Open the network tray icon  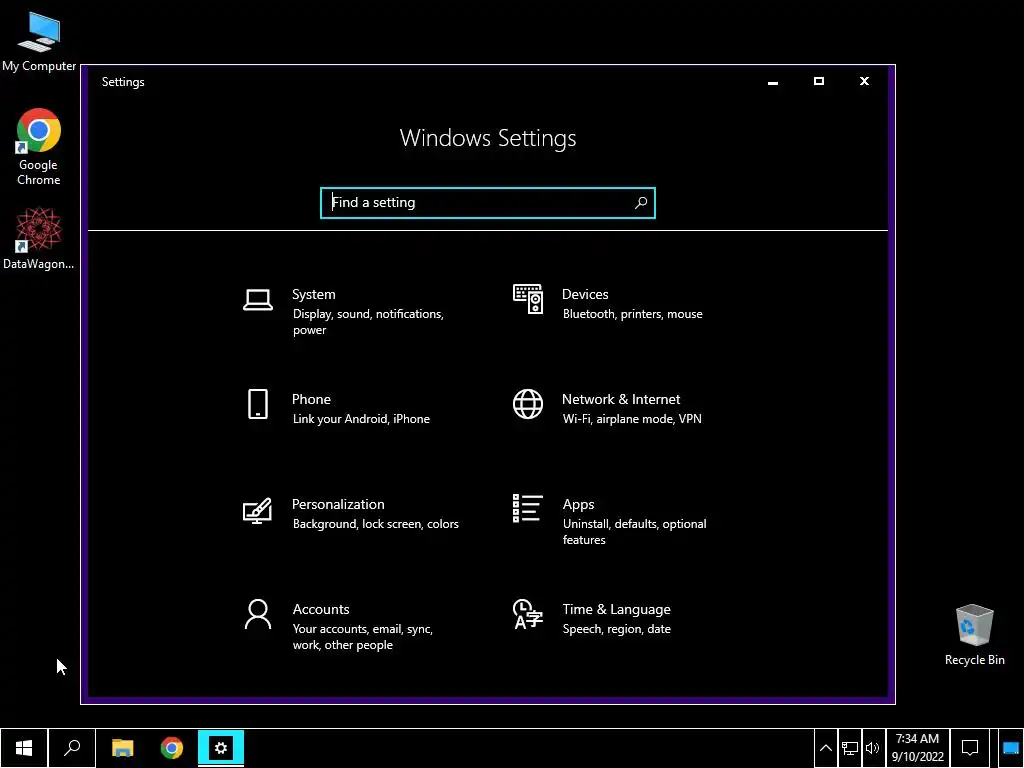point(850,748)
